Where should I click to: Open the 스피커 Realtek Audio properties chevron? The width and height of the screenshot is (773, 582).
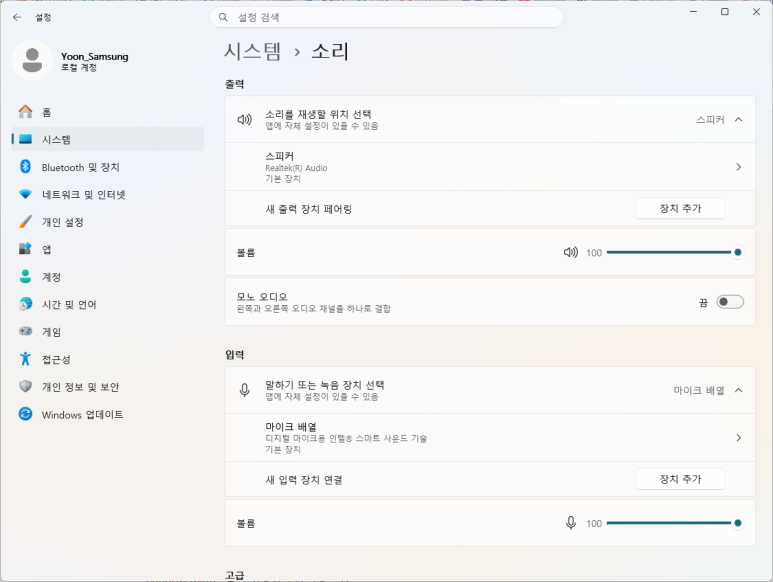[738, 167]
